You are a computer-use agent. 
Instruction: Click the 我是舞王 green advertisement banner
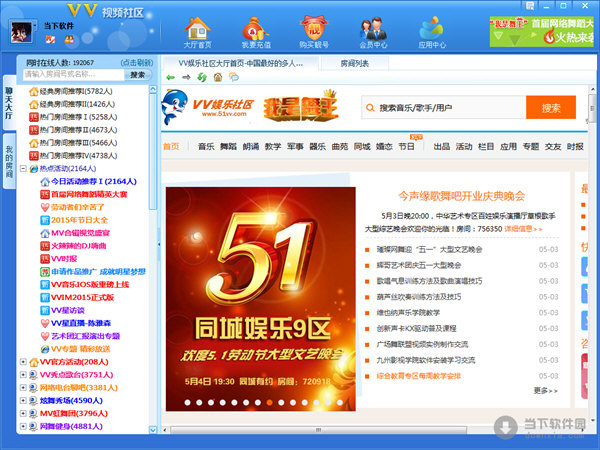click(x=542, y=32)
